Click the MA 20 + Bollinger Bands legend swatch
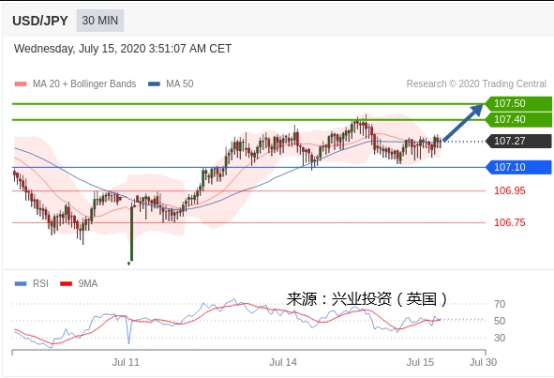The height and width of the screenshot is (378, 554). 20,84
